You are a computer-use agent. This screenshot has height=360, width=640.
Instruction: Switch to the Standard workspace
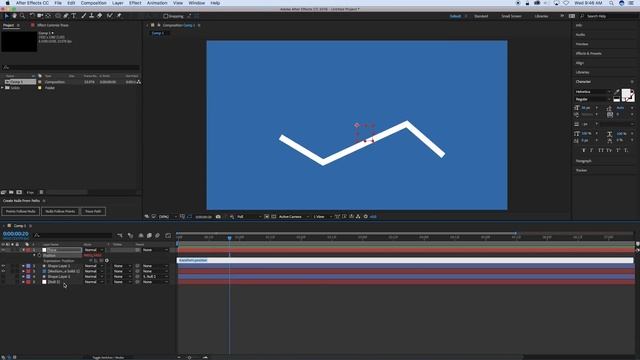coord(481,16)
